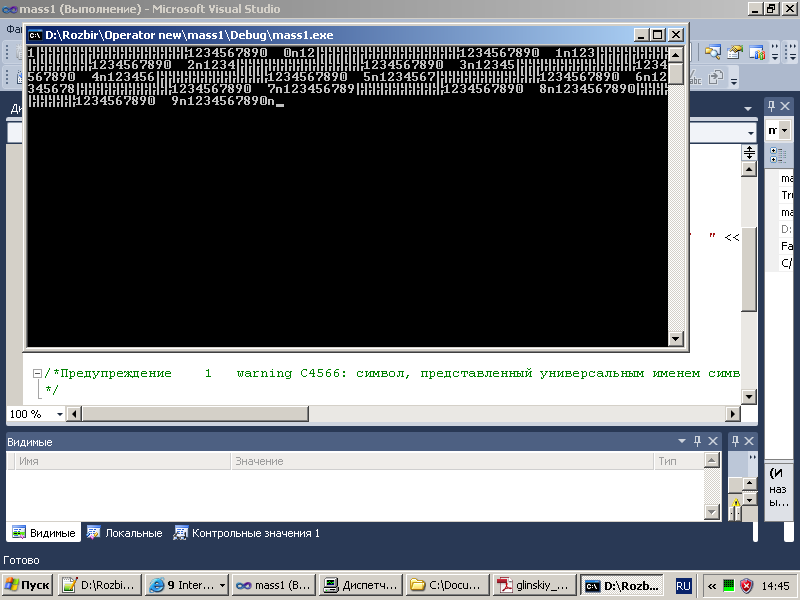
Task: Click the Пуск start button
Action: 28,585
